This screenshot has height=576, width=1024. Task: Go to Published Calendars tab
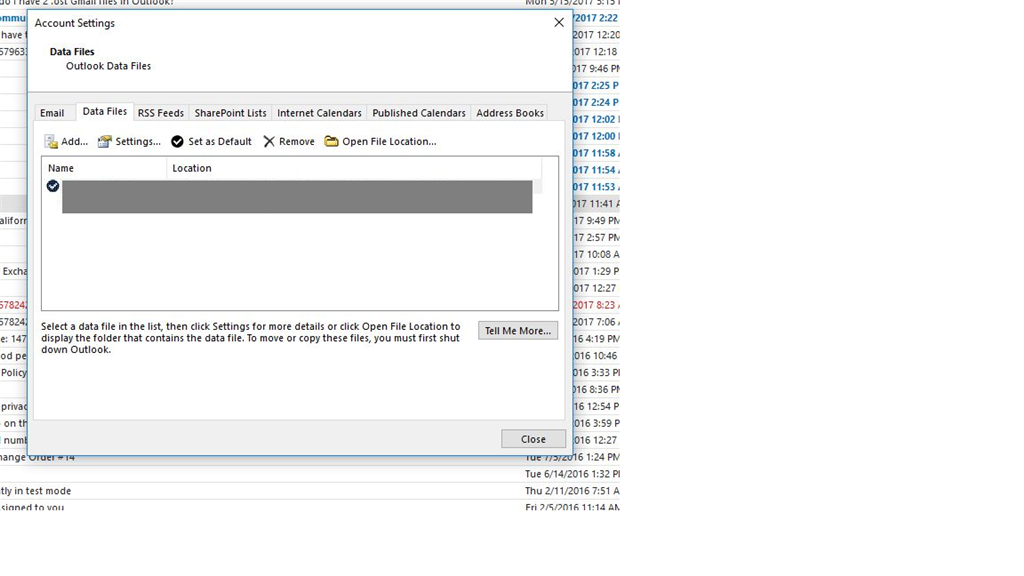pyautogui.click(x=419, y=113)
